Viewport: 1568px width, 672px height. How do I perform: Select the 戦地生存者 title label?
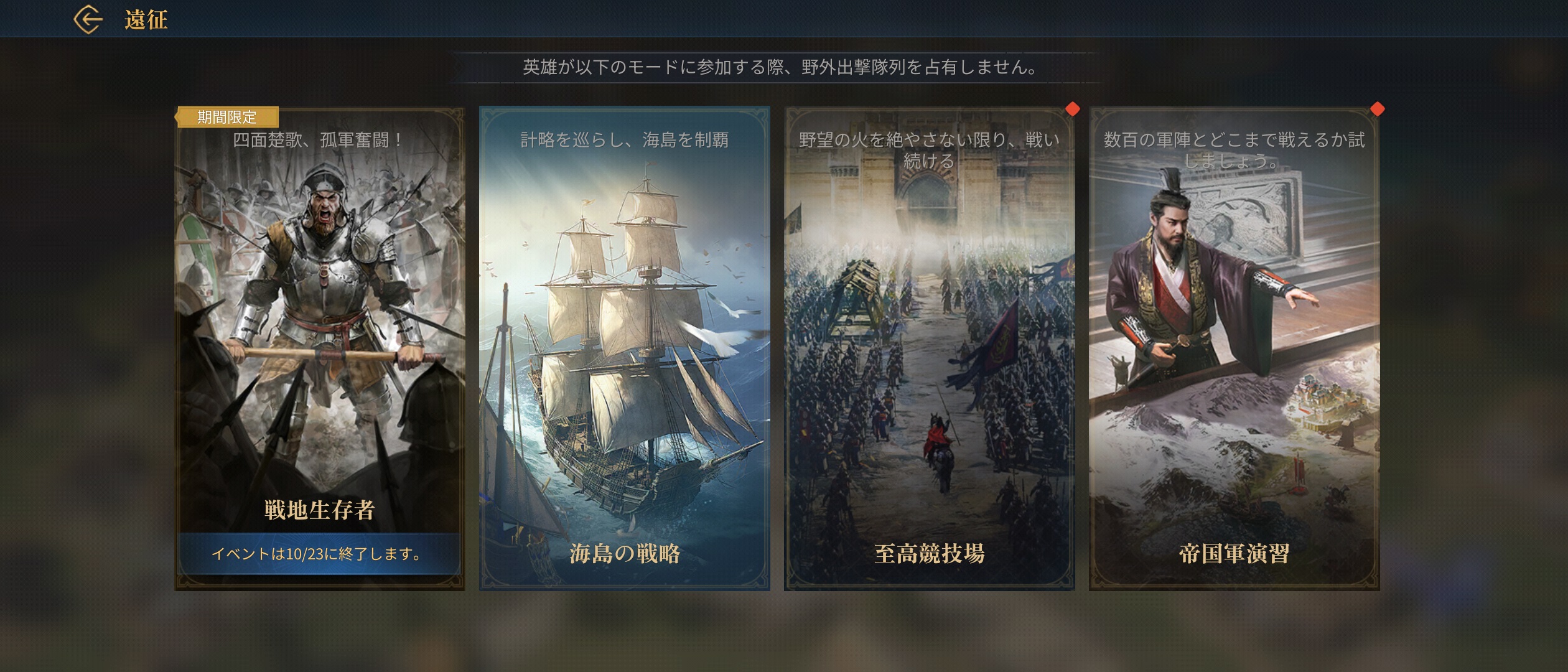point(319,510)
